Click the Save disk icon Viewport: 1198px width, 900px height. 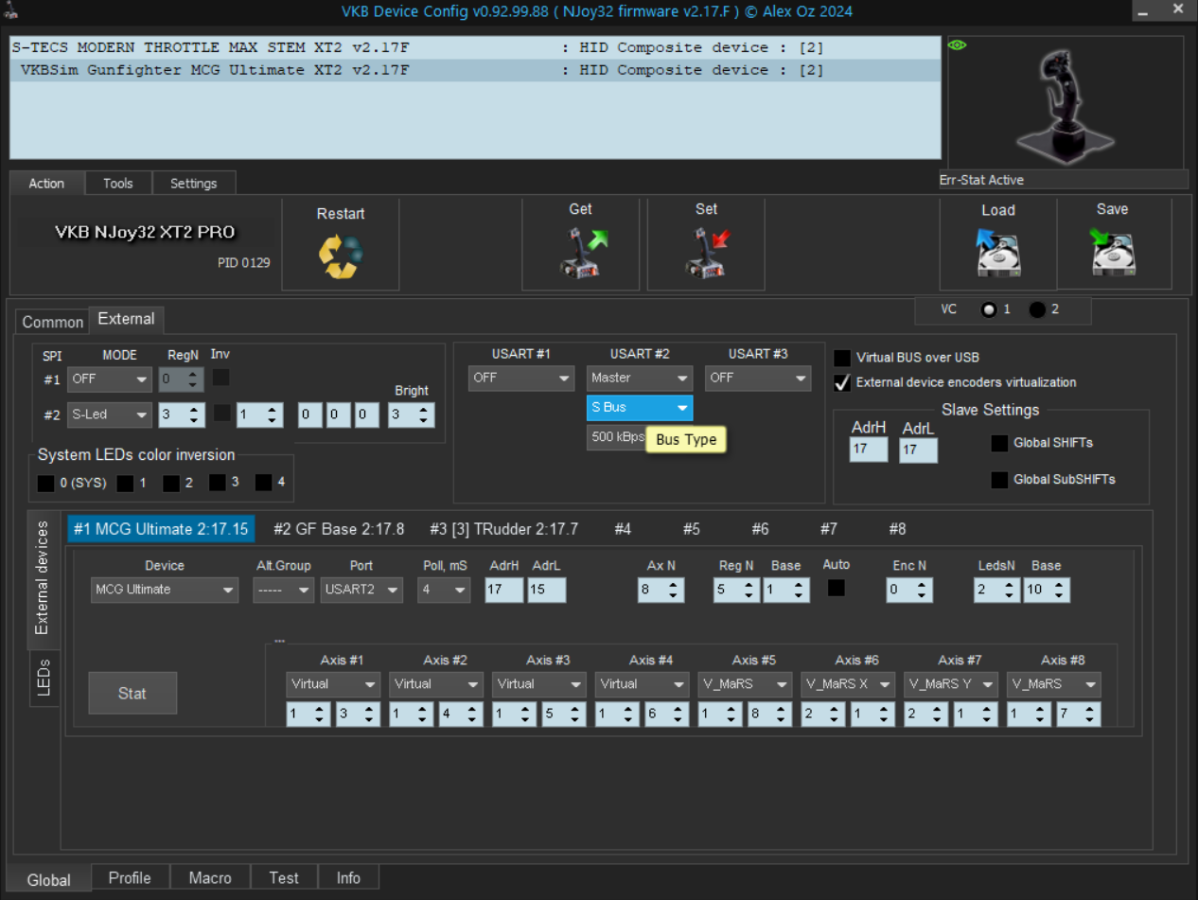(1111, 253)
